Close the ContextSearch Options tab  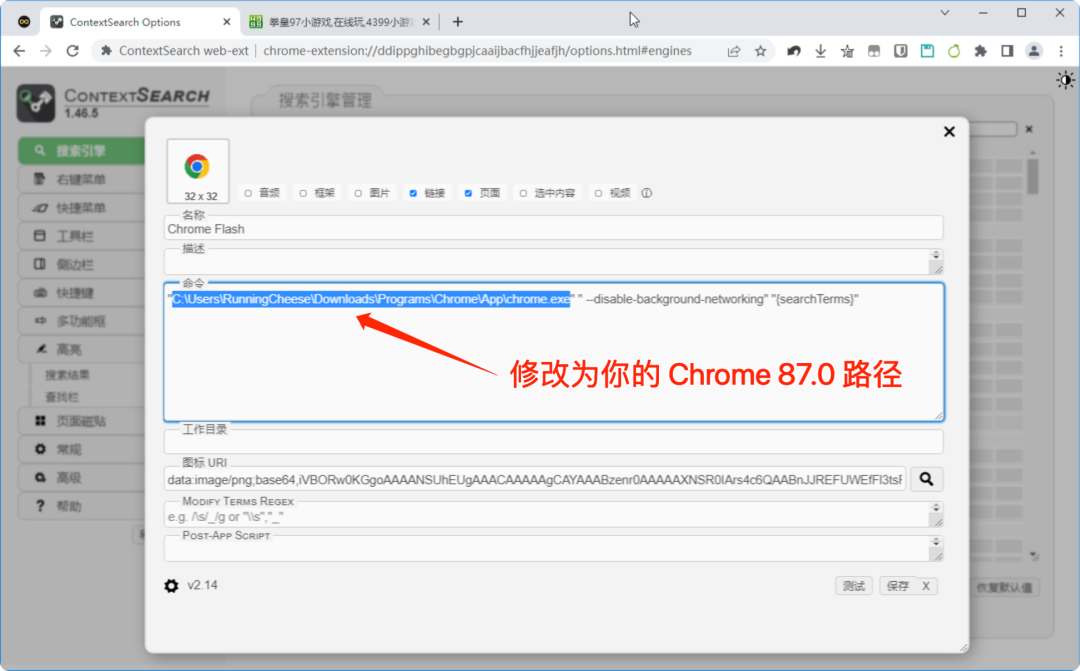click(227, 22)
